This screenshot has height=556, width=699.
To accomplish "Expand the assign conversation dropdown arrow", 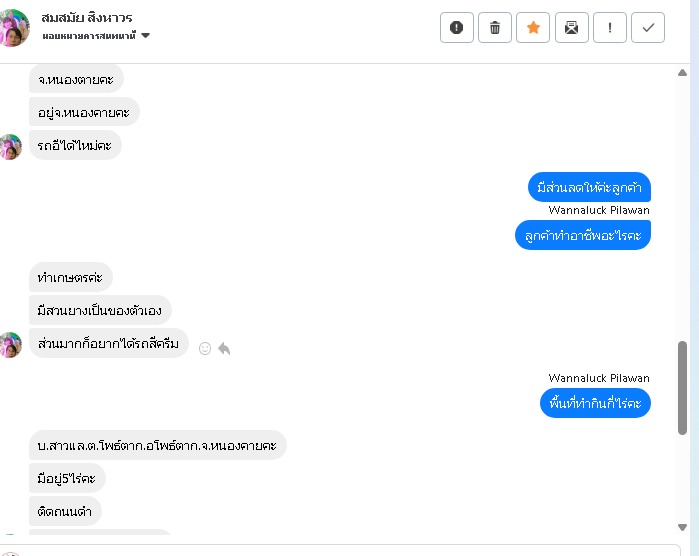I will (x=146, y=36).
